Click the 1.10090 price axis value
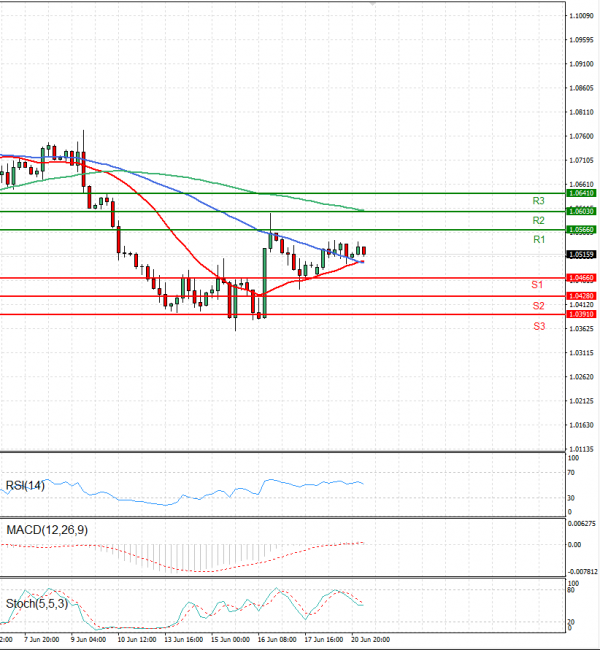Image resolution: width=600 pixels, height=650 pixels. click(x=582, y=16)
